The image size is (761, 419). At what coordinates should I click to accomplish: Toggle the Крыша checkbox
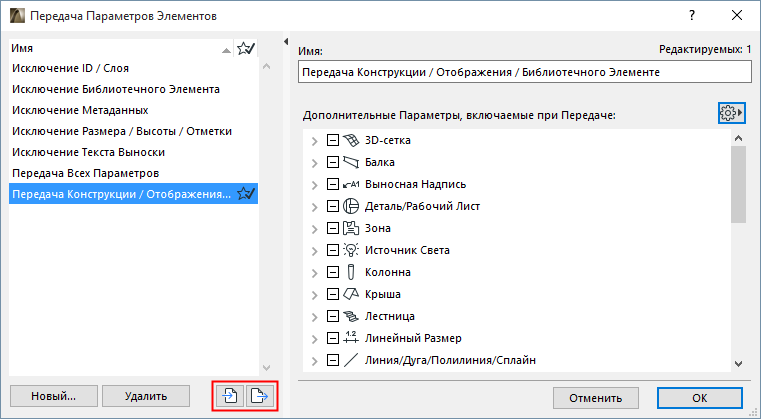[333, 294]
